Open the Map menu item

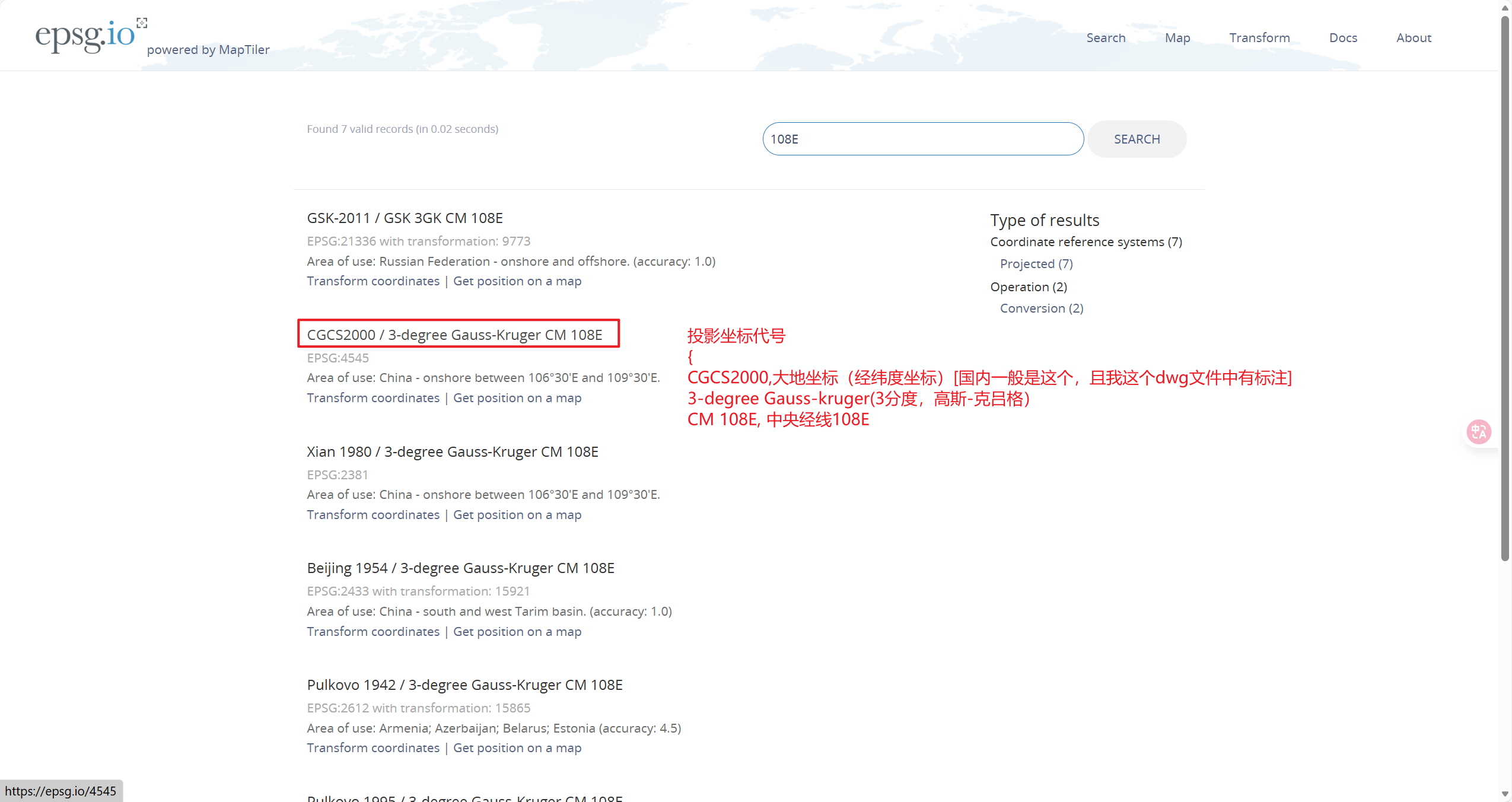coord(1177,38)
